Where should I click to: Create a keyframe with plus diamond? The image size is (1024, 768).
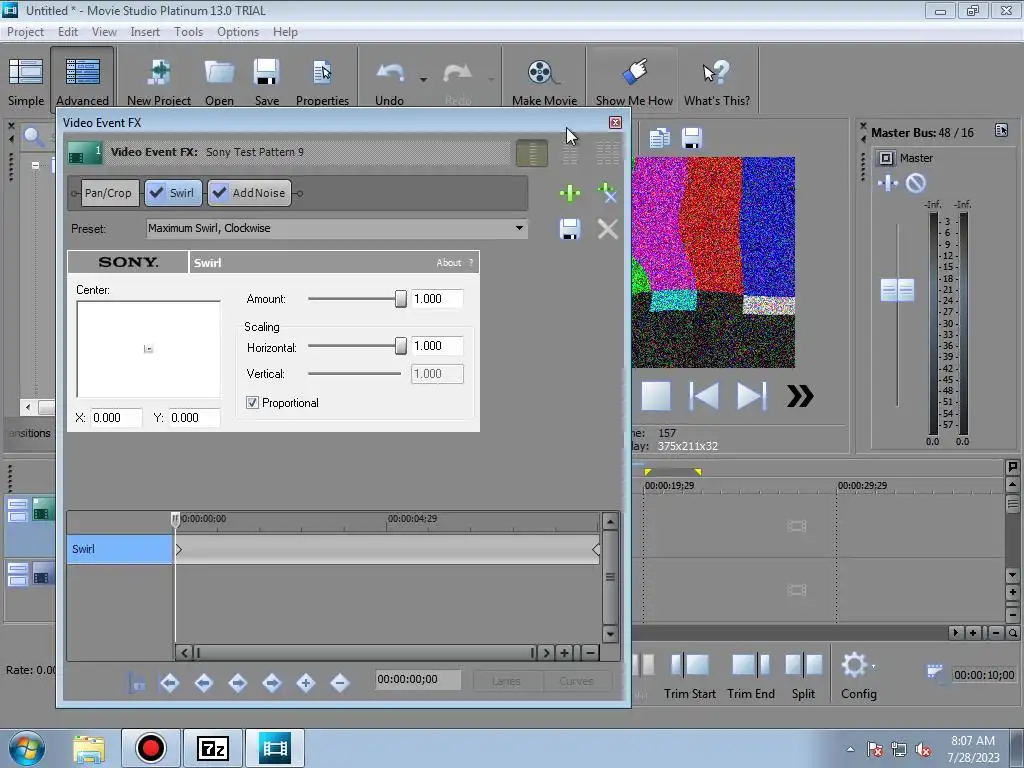[x=306, y=683]
